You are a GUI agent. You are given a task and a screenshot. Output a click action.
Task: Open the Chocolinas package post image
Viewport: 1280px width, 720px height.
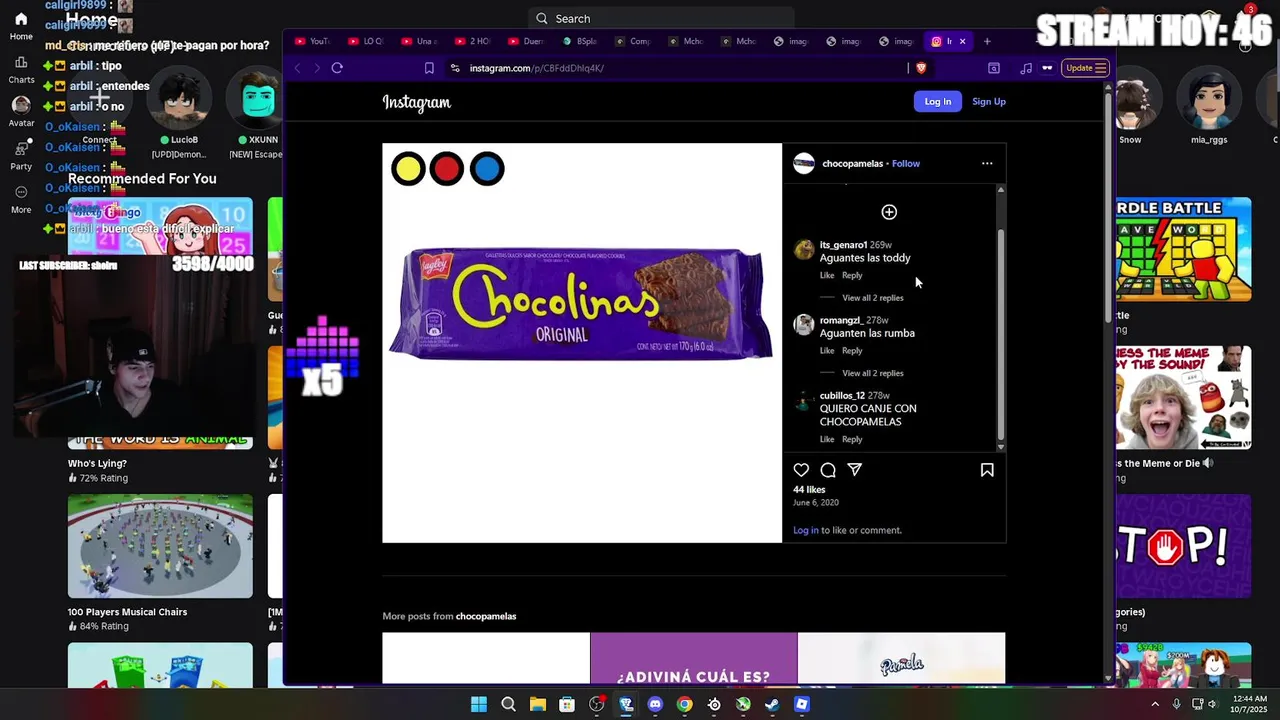tap(582, 343)
